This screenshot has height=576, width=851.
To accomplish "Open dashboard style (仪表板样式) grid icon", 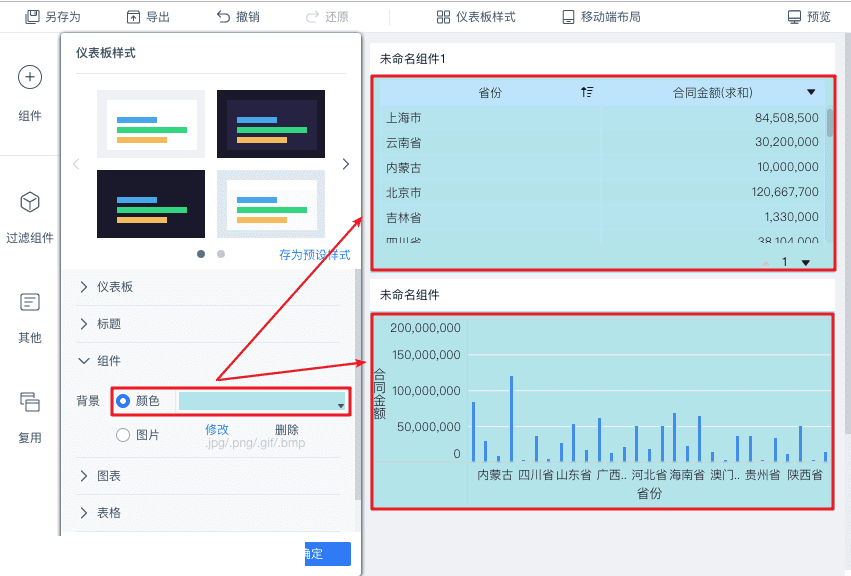I will [443, 17].
